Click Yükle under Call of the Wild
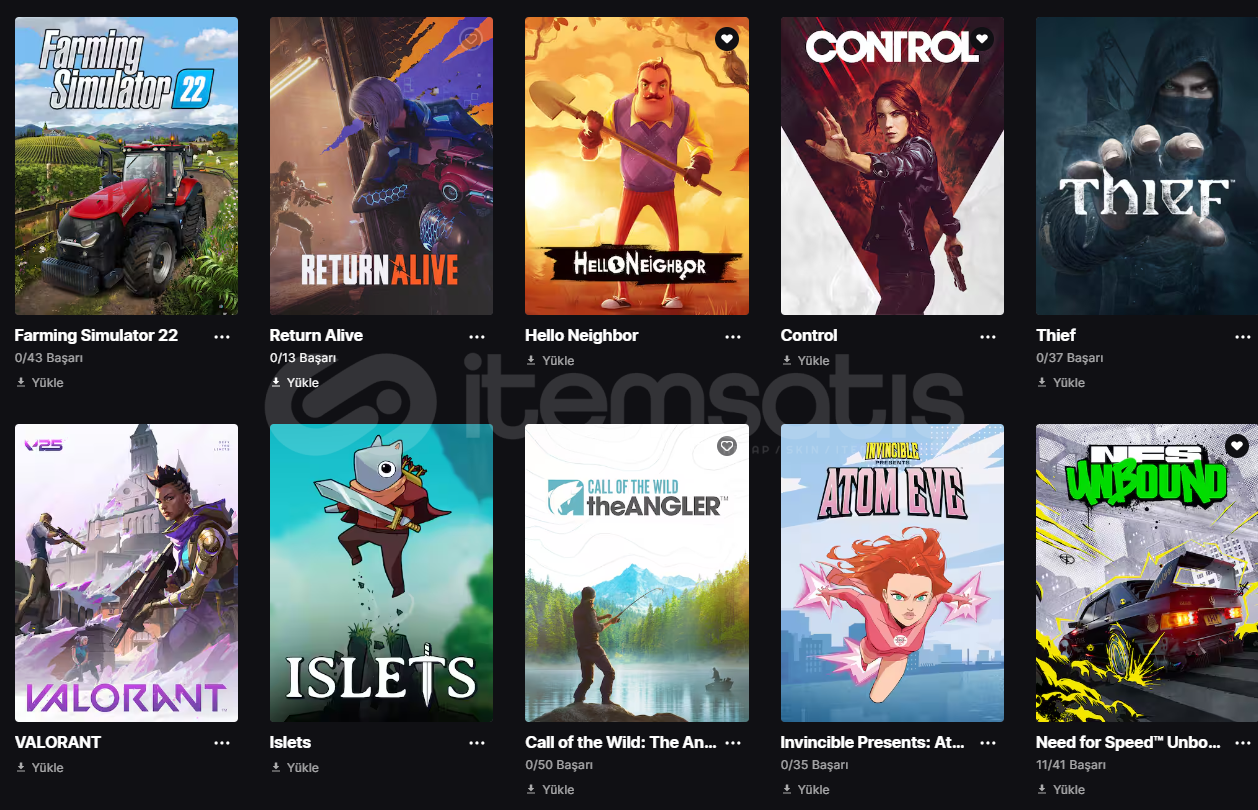Image resolution: width=1258 pixels, height=810 pixels. [558, 789]
